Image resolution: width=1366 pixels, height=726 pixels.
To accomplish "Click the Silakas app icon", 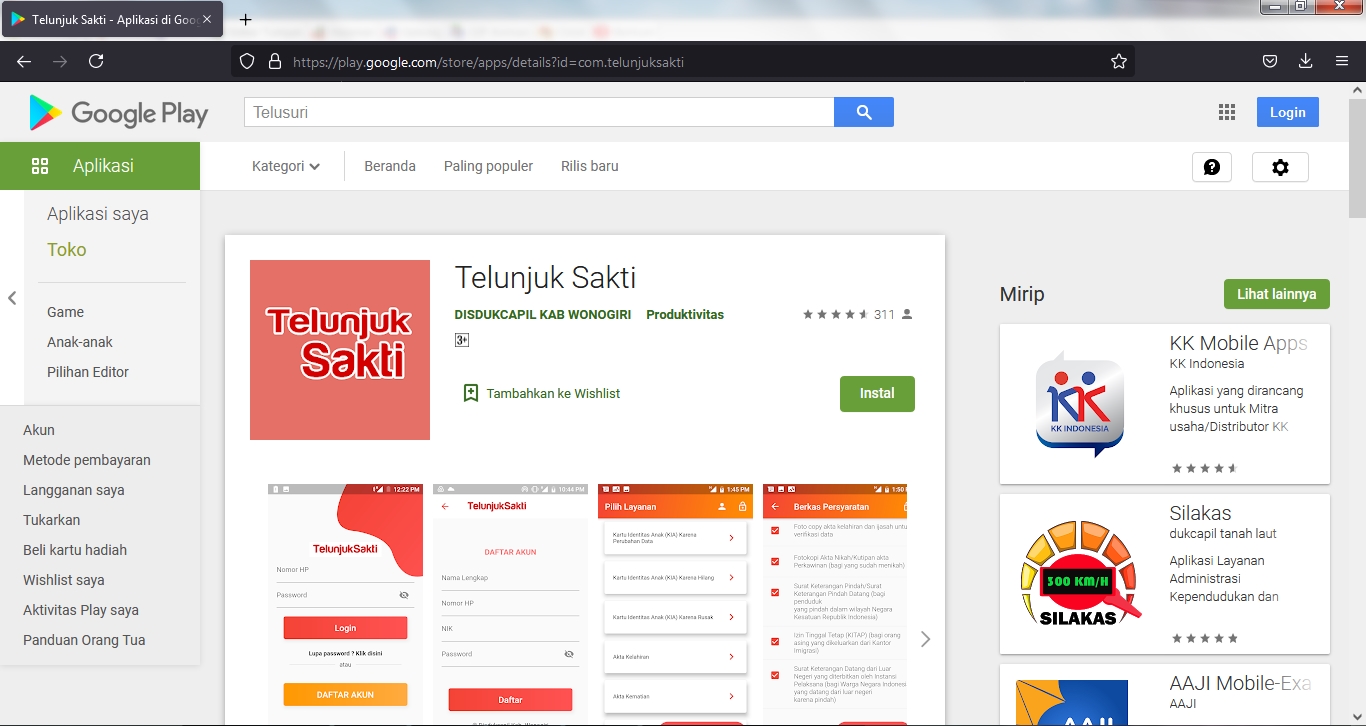I will click(1080, 574).
